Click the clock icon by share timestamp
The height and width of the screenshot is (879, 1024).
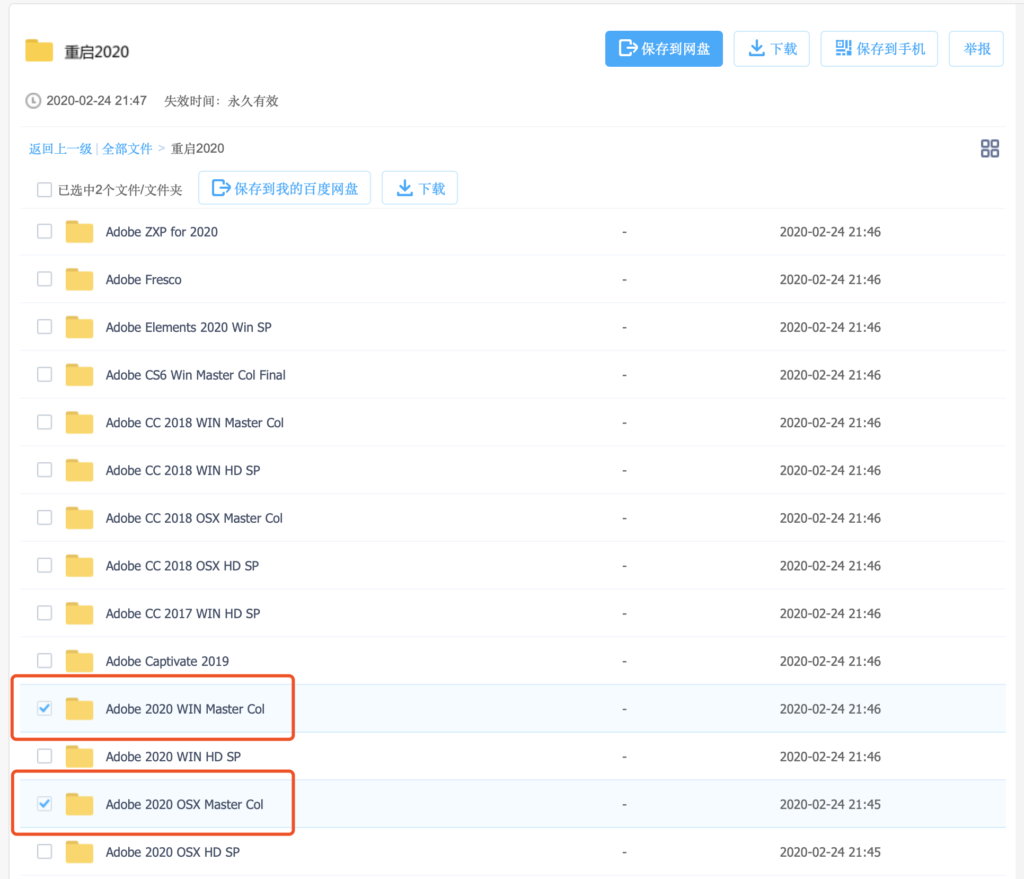33,101
